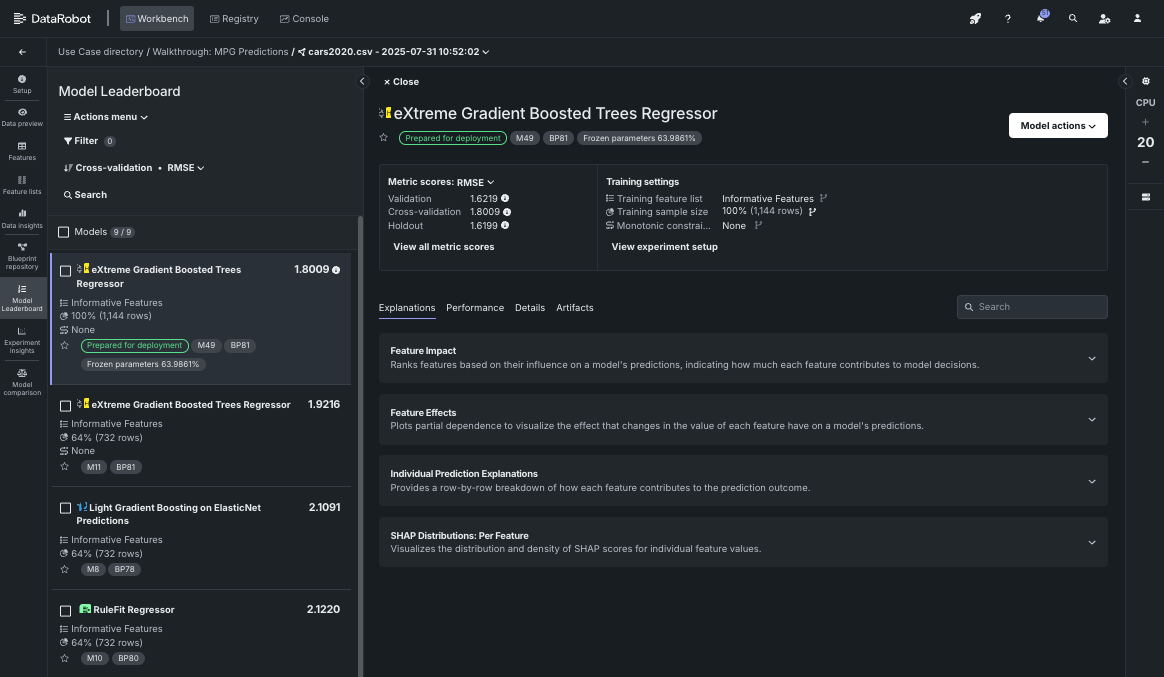1164x677 pixels.
Task: Star the RuleFit Regressor model
Action: 65,658
